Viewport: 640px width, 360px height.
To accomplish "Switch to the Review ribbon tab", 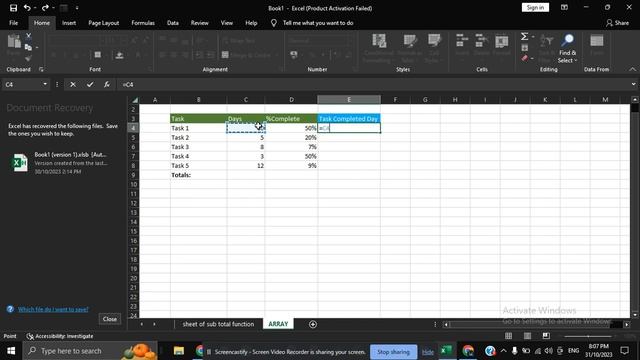I will (200, 23).
